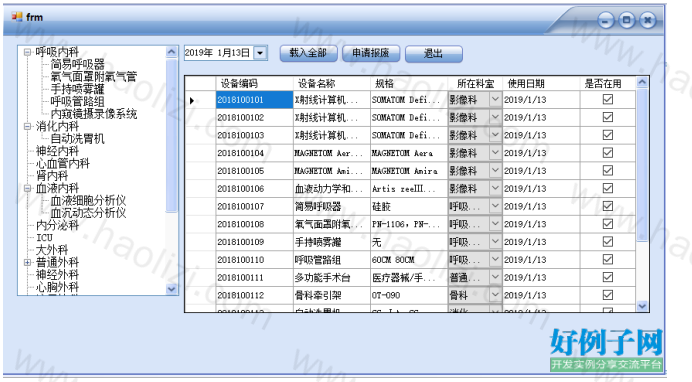
Task: Click grid scrollbar down arrow
Action: point(642,306)
